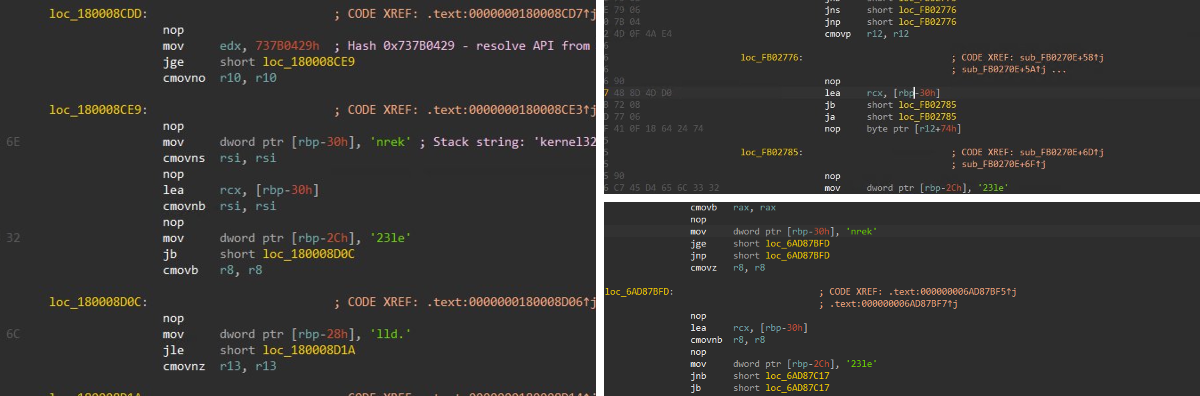This screenshot has width=1200, height=396.
Task: Click opcode byte 6E in left margin
Action: click(x=13, y=143)
